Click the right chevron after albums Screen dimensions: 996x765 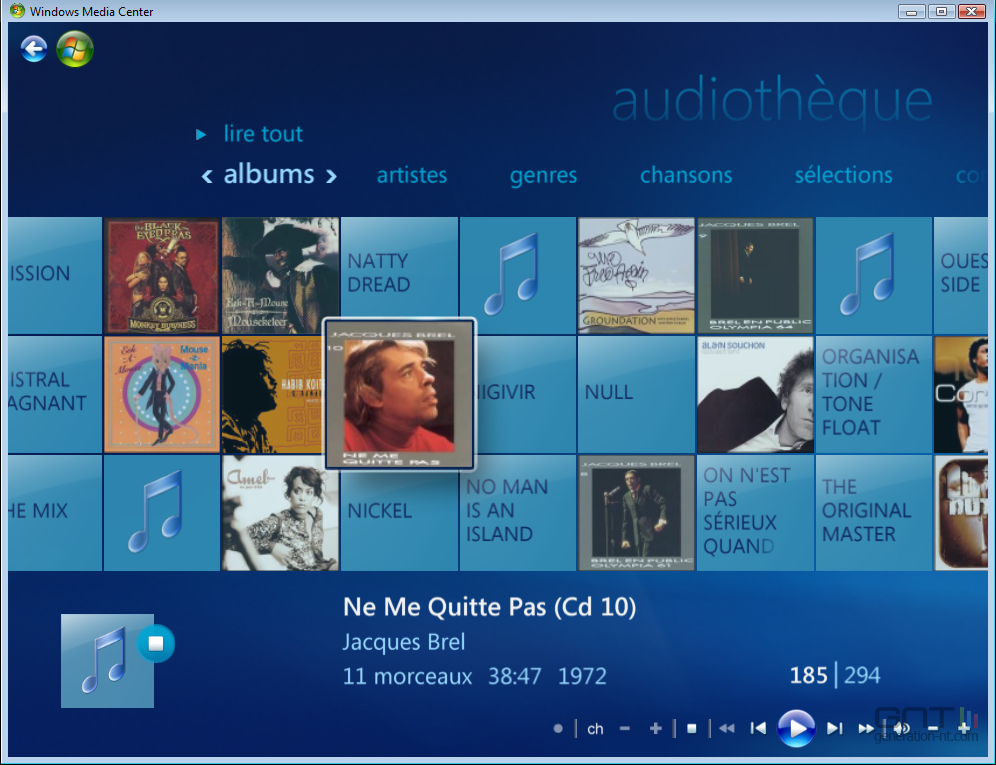[x=331, y=176]
